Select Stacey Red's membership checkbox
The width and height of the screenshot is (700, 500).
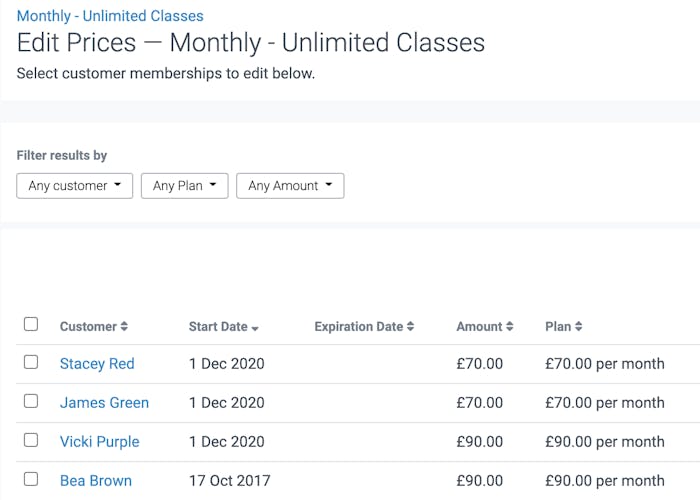point(31,362)
